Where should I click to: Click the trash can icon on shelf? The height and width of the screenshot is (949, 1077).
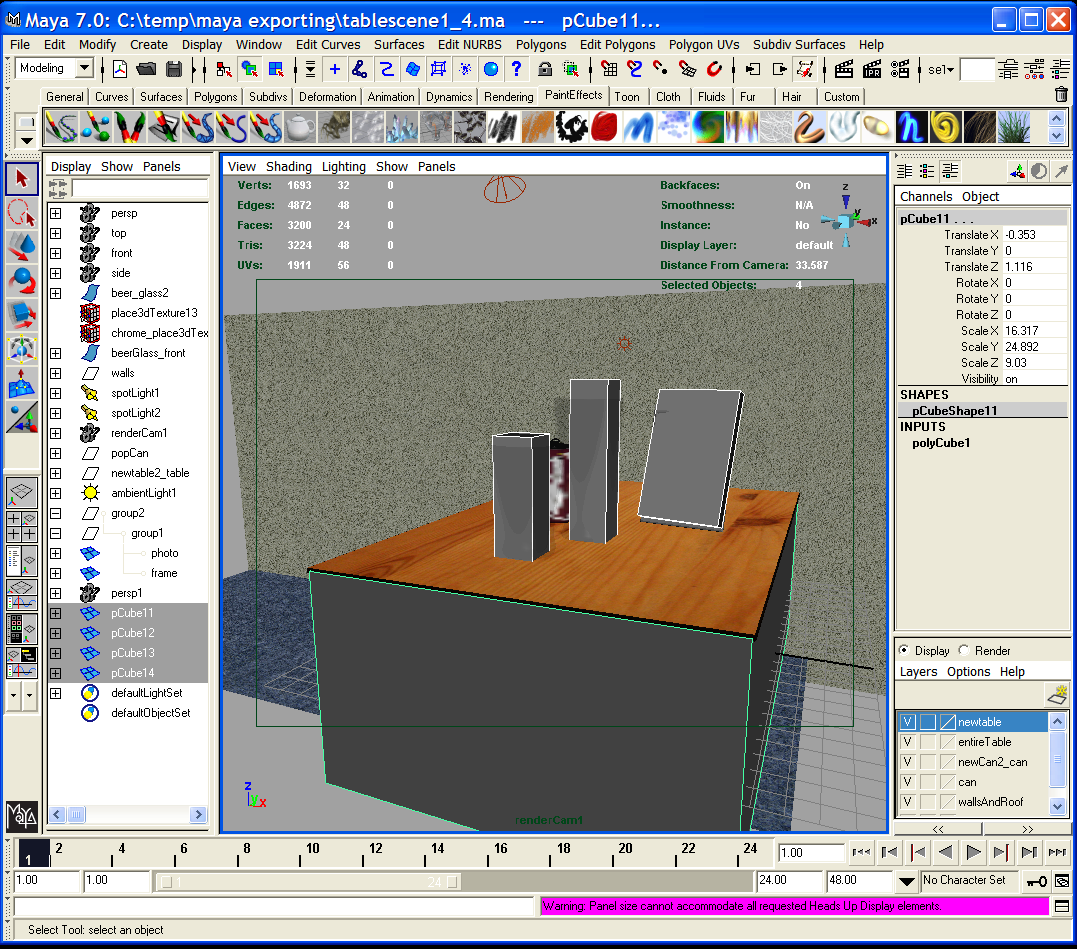tap(1061, 95)
